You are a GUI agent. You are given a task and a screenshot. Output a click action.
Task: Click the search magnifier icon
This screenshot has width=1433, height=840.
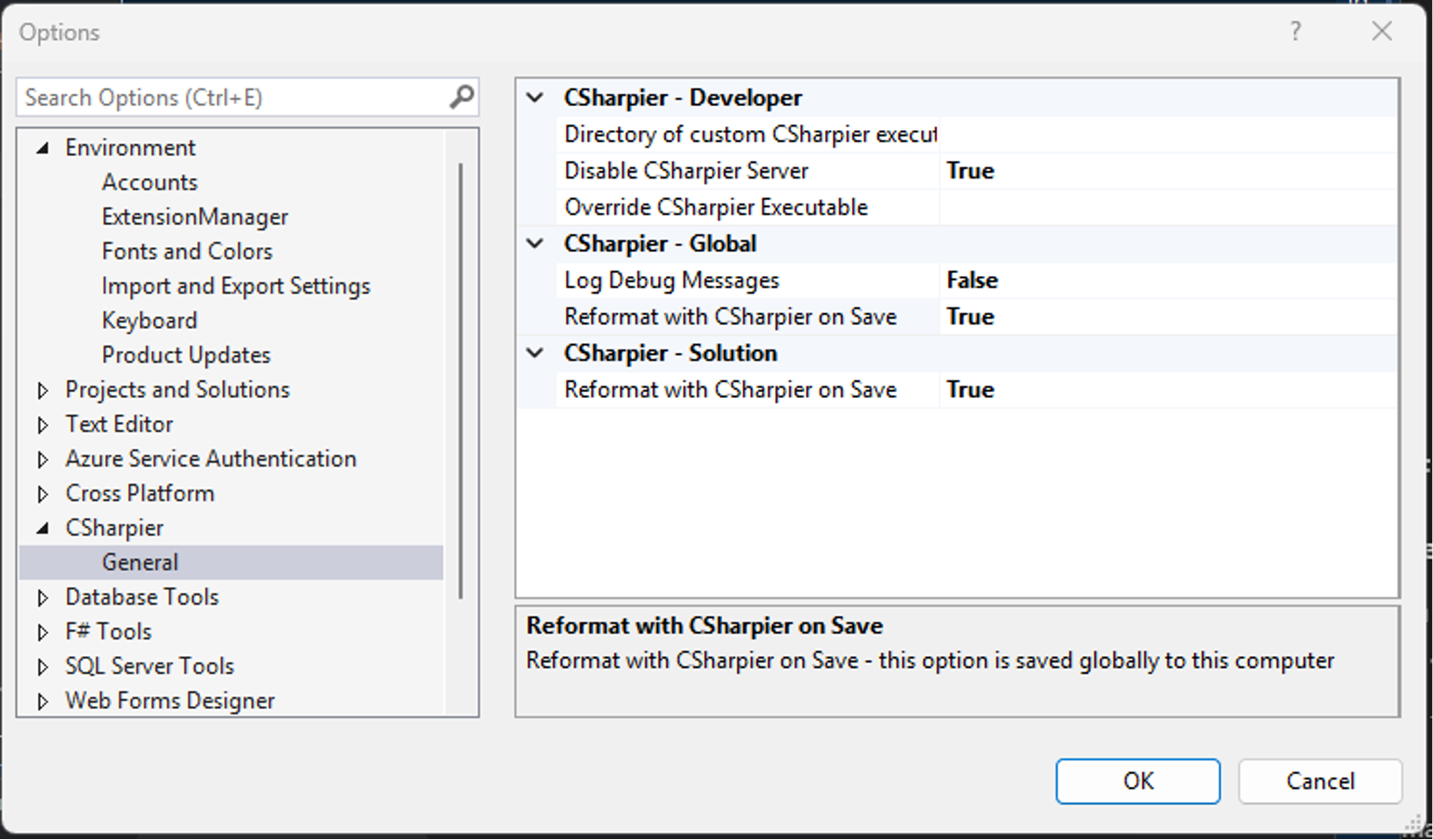461,97
